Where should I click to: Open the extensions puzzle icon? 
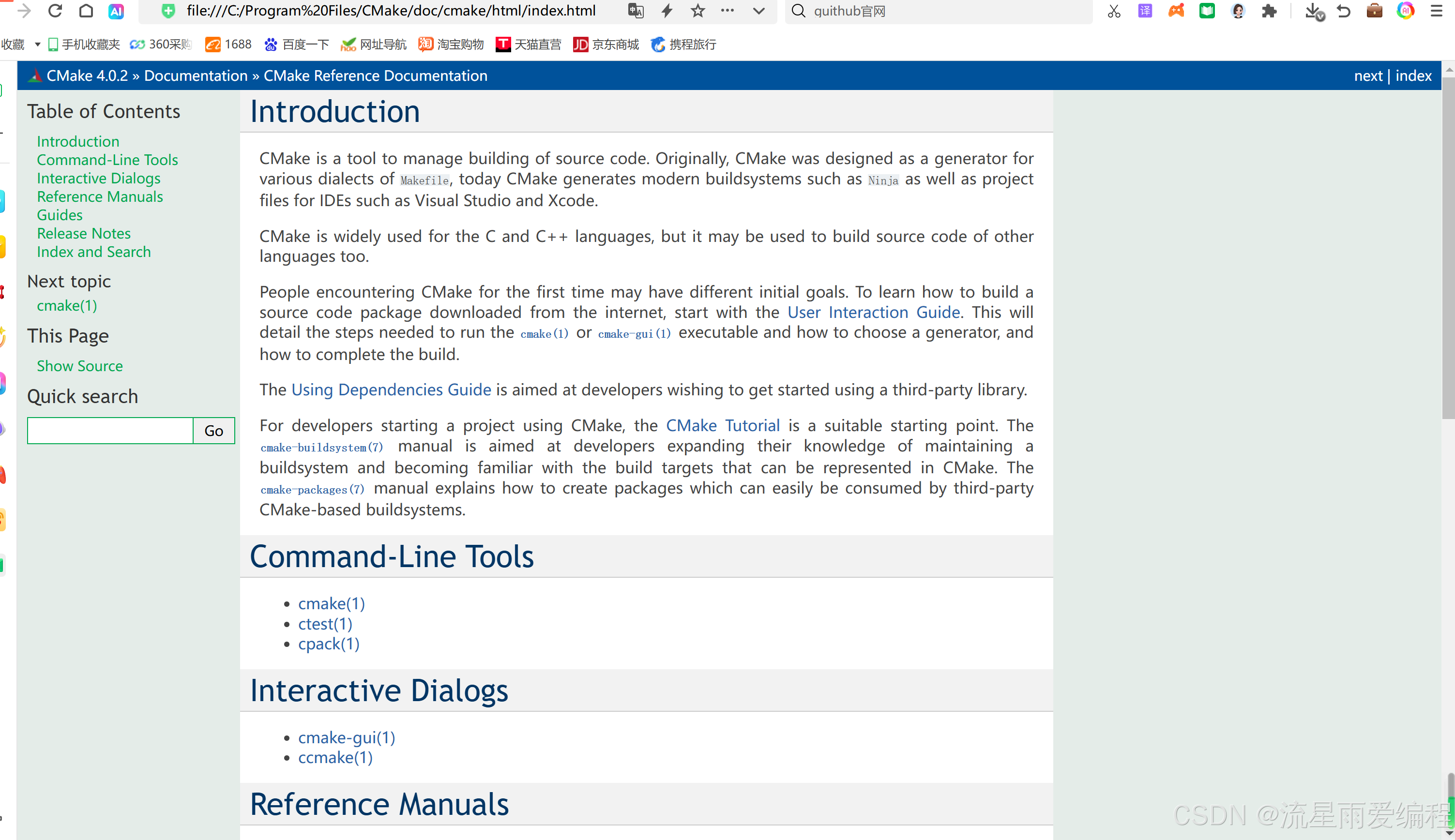point(1269,11)
